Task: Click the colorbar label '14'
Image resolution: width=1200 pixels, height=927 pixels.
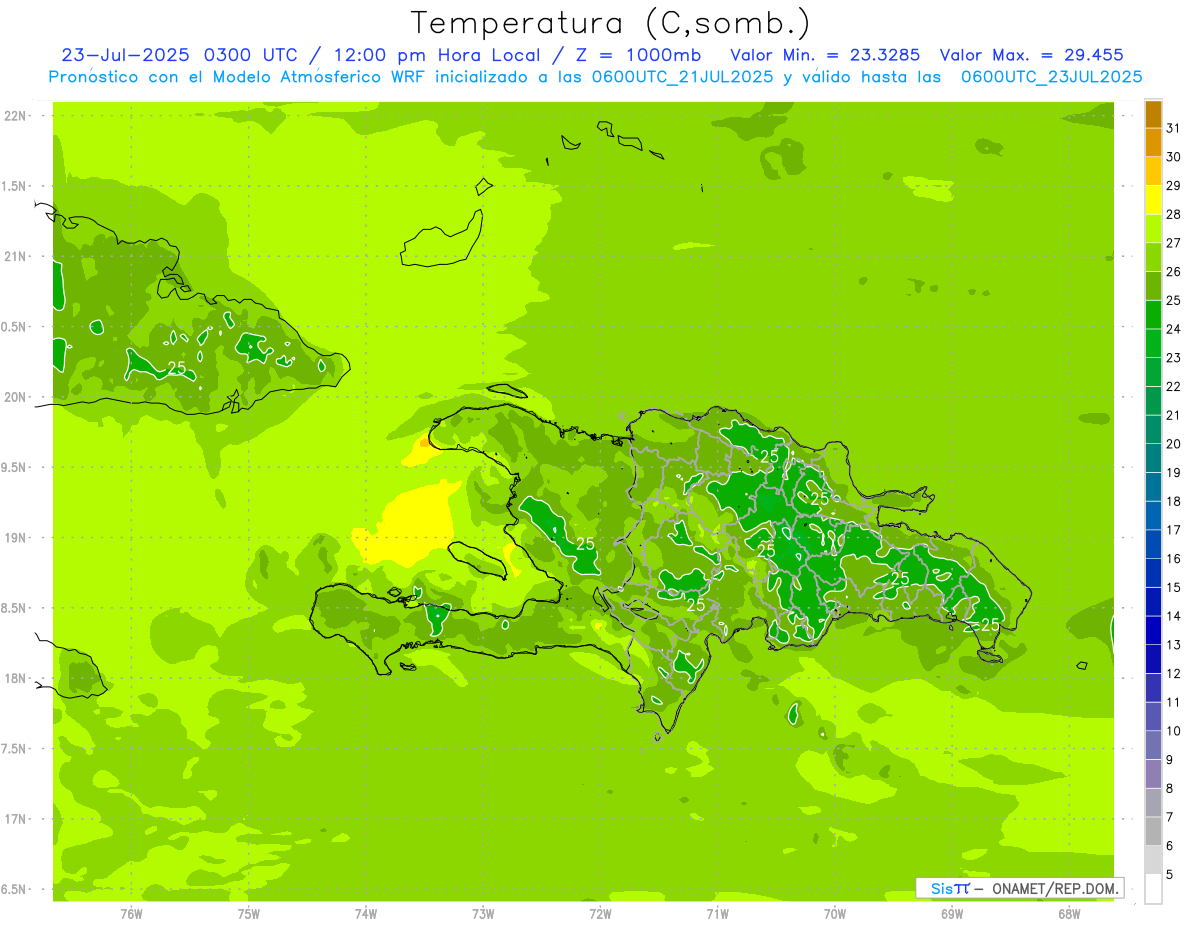Action: 1173,616
